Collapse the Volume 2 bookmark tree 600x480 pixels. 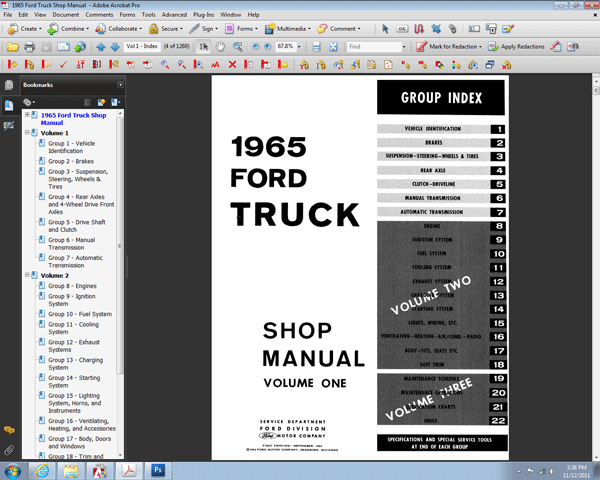pyautogui.click(x=27, y=275)
